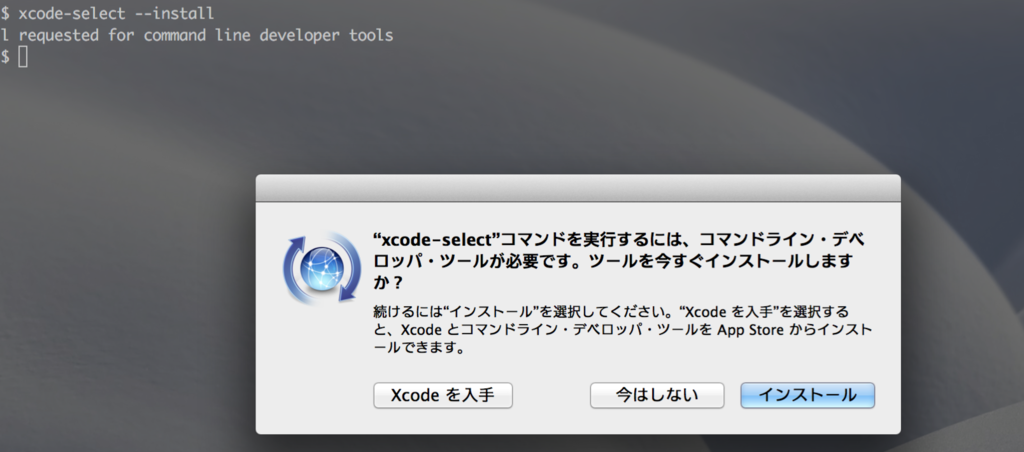
Task: Open App Store via Xcode を入手 button
Action: click(443, 395)
